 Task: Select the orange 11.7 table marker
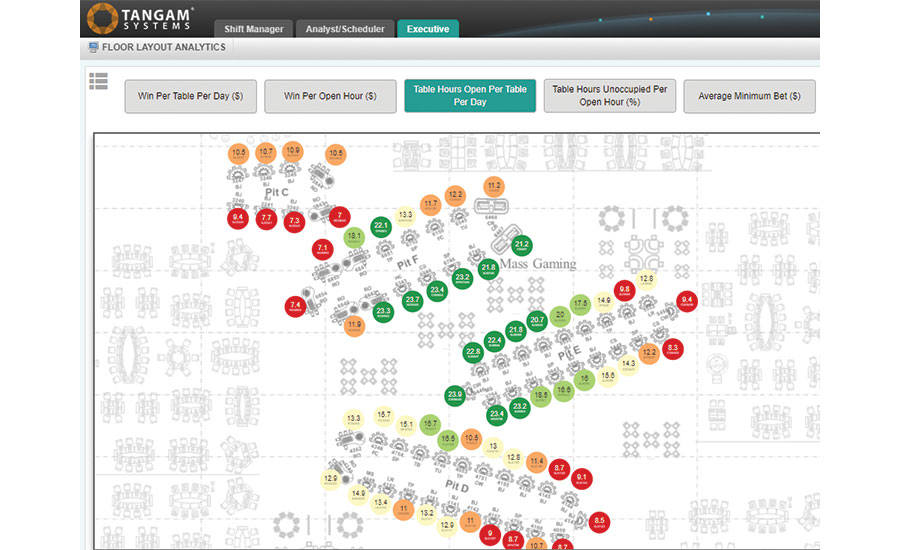430,204
